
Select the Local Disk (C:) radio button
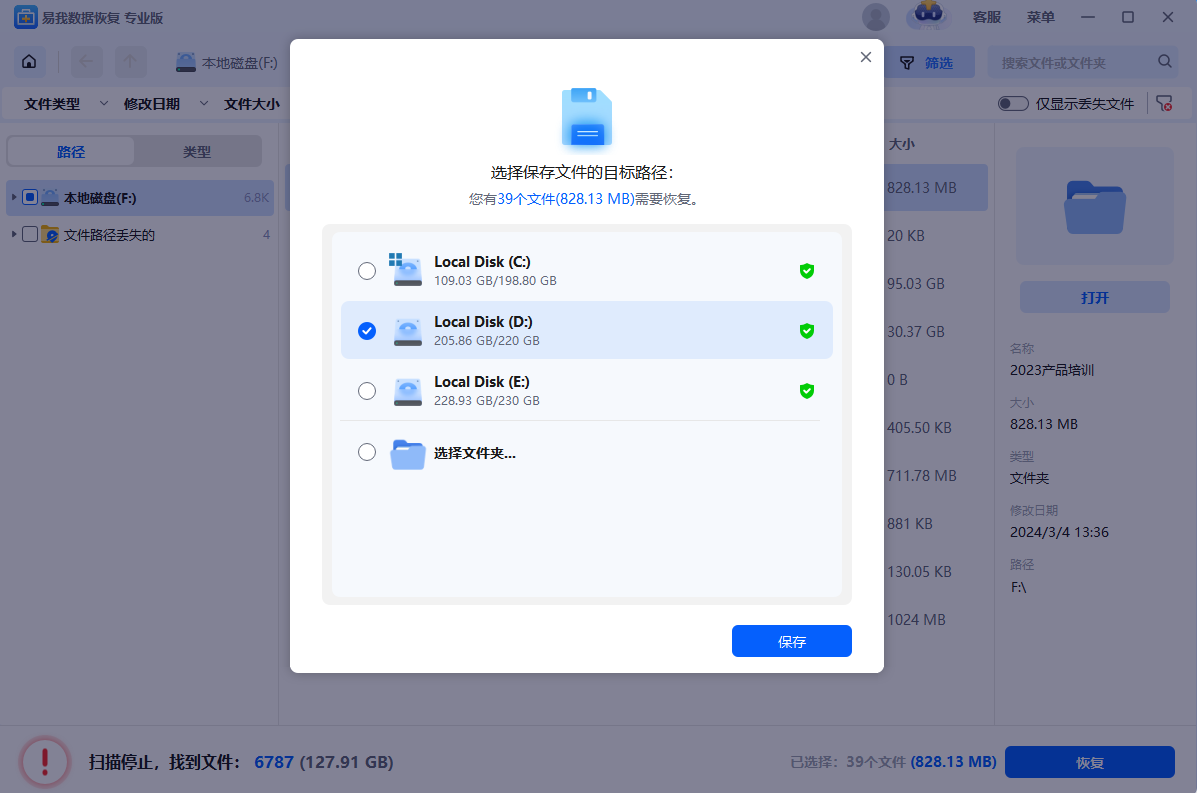367,271
